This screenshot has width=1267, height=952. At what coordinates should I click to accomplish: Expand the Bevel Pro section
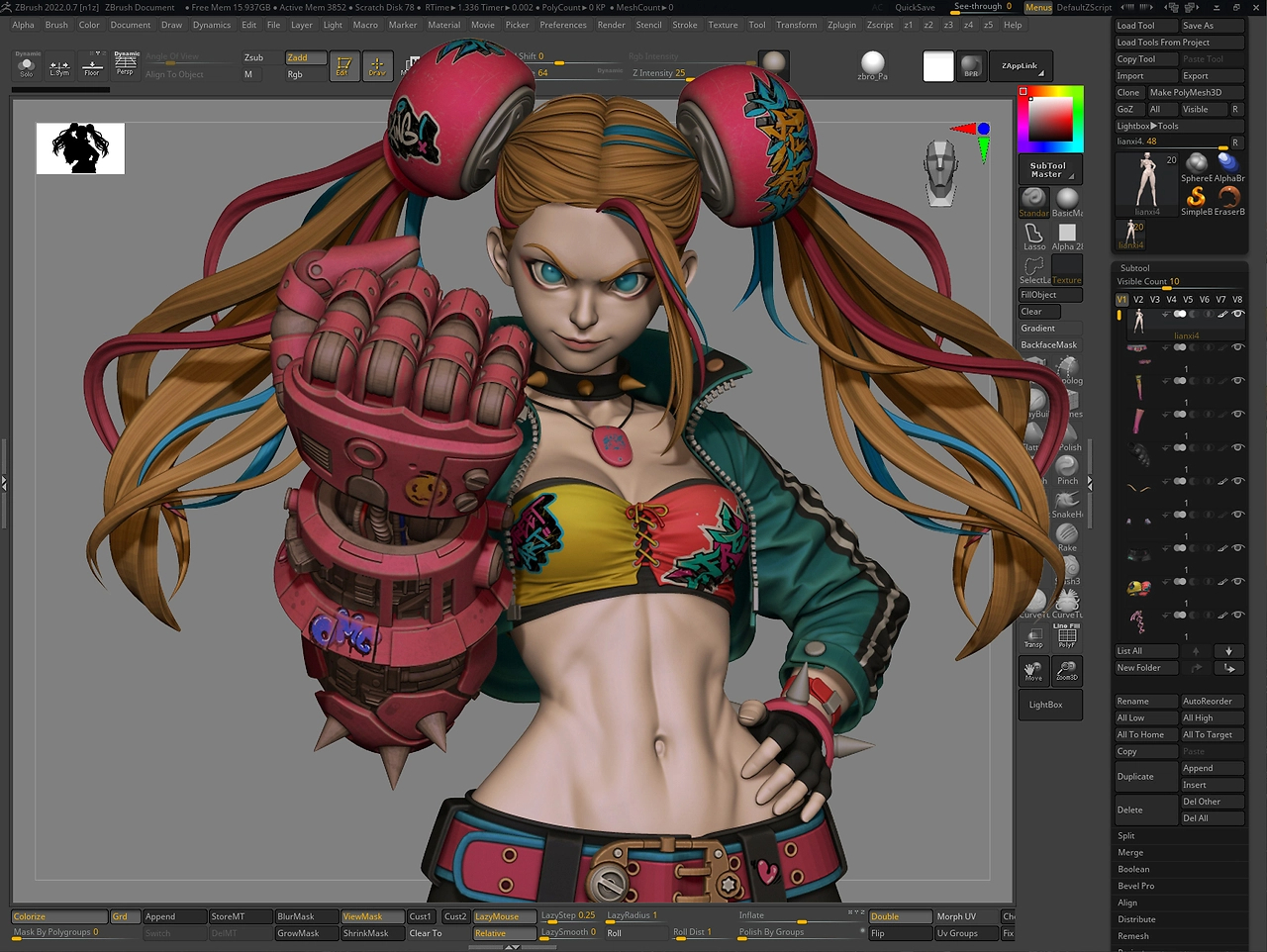tap(1136, 887)
